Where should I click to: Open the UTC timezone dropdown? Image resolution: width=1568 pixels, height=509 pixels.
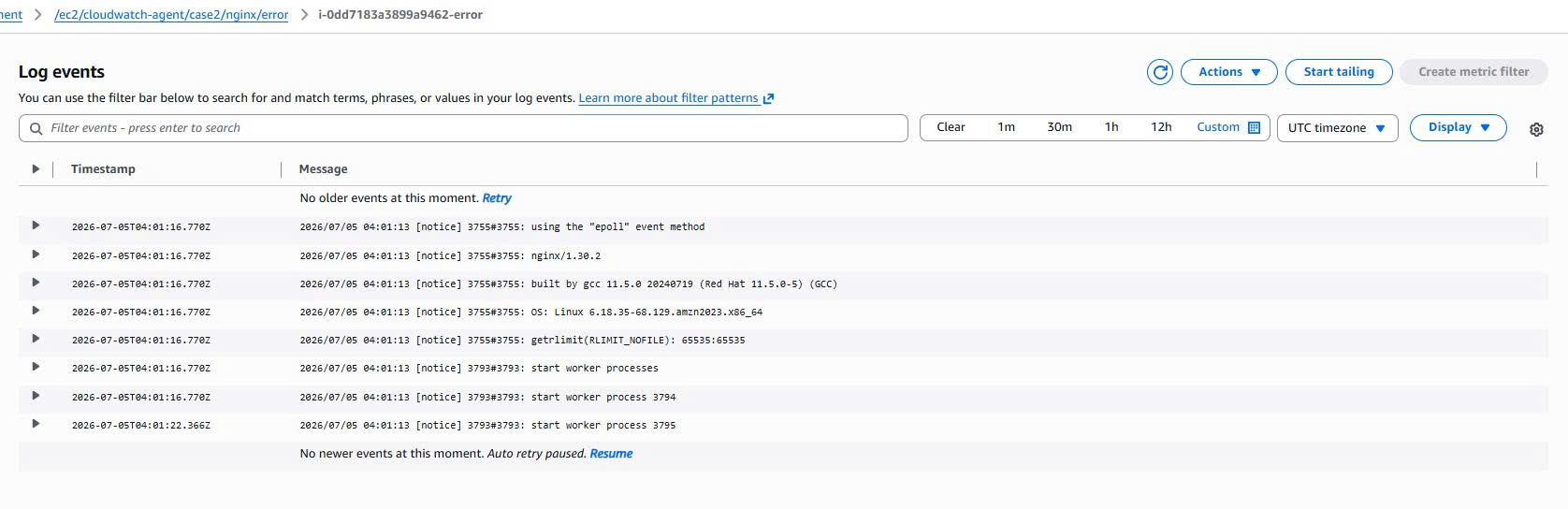tap(1337, 128)
